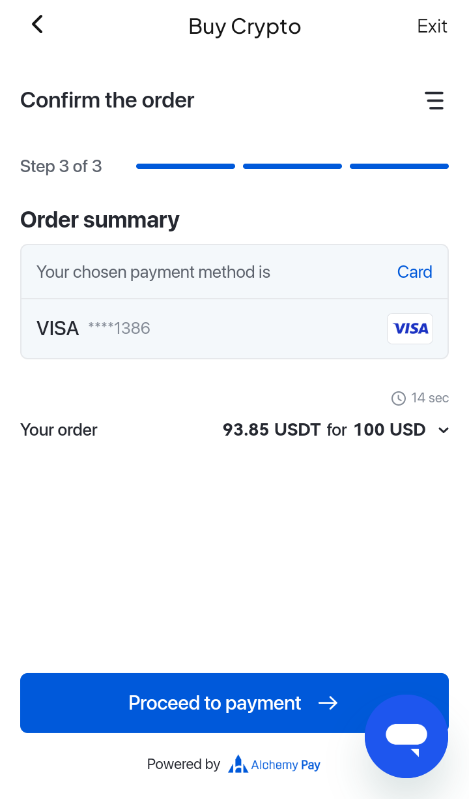
Task: Click the Visa card logo badge
Action: (410, 329)
